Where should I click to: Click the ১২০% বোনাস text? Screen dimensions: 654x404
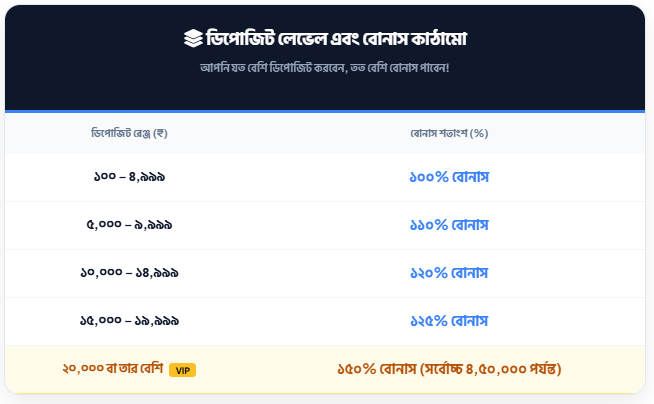click(x=449, y=273)
